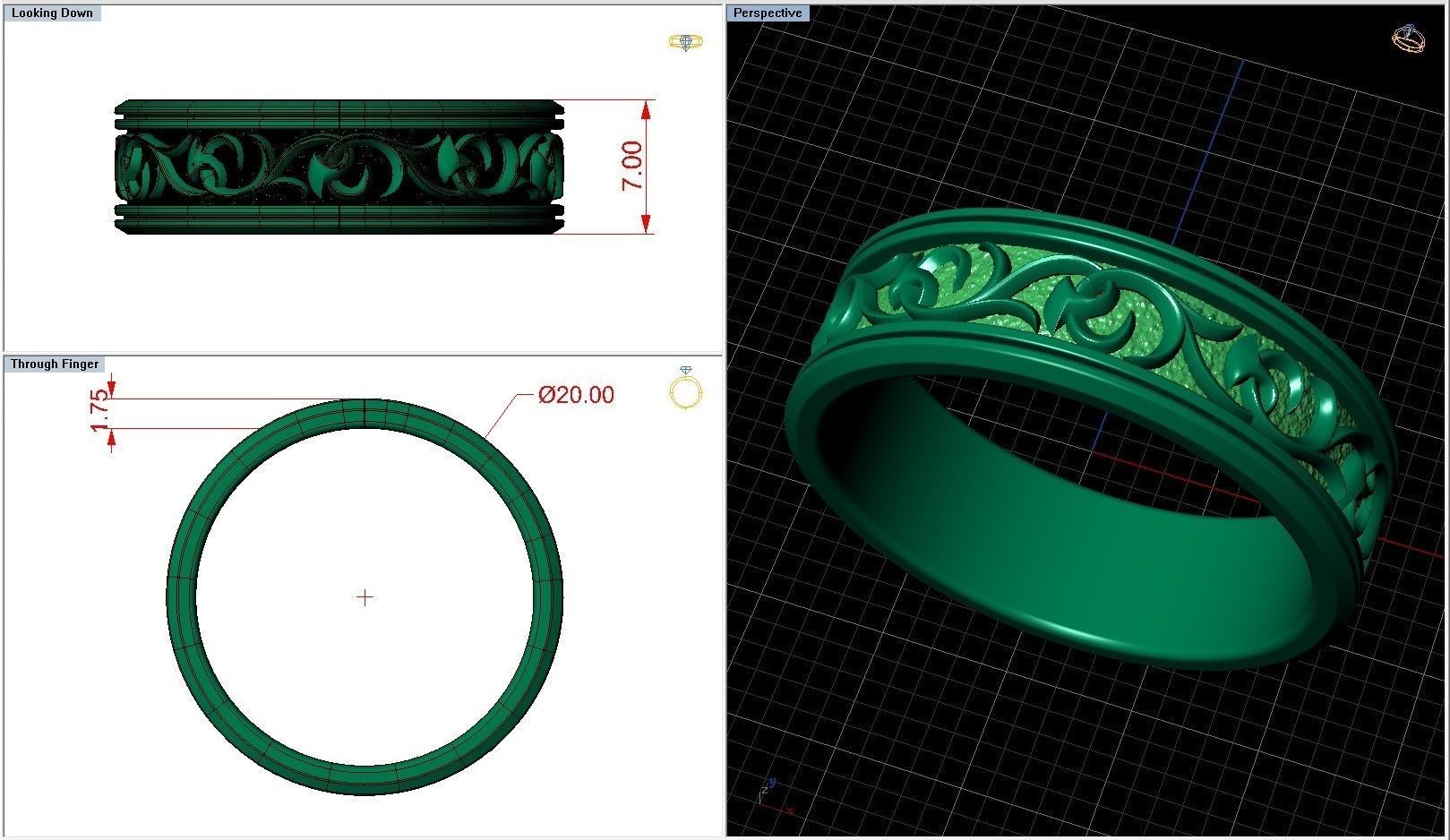The height and width of the screenshot is (840, 1450).
Task: Click the Looking Down ring view icon
Action: pos(685,42)
